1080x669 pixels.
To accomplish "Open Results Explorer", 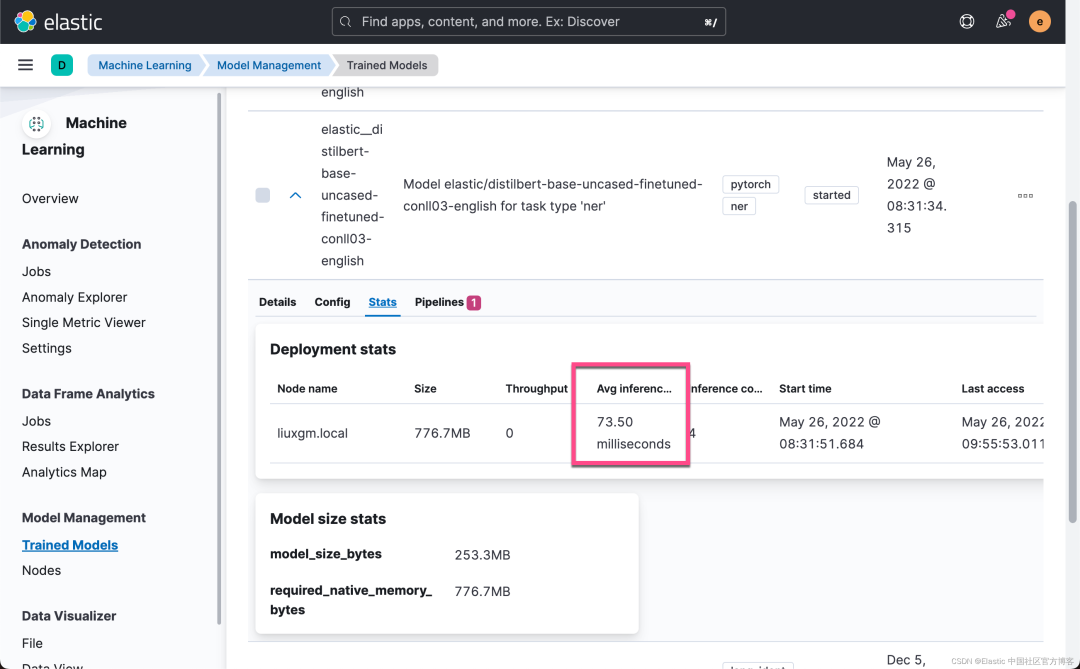I will coord(70,446).
